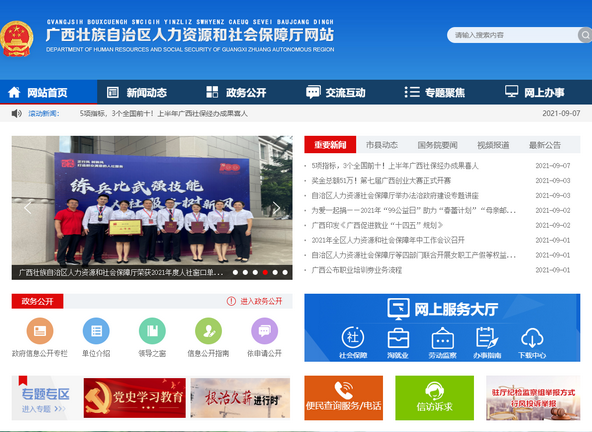The width and height of the screenshot is (592, 432).
Task: Switch to the 市县动态 tab
Action: pos(382,145)
